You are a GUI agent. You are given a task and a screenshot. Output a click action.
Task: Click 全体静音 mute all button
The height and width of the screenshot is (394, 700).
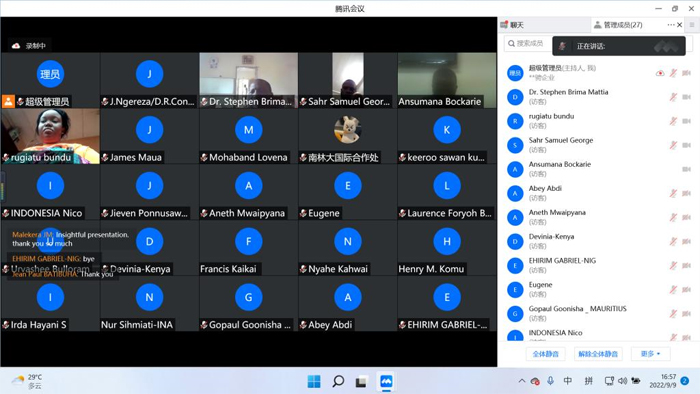coord(546,354)
